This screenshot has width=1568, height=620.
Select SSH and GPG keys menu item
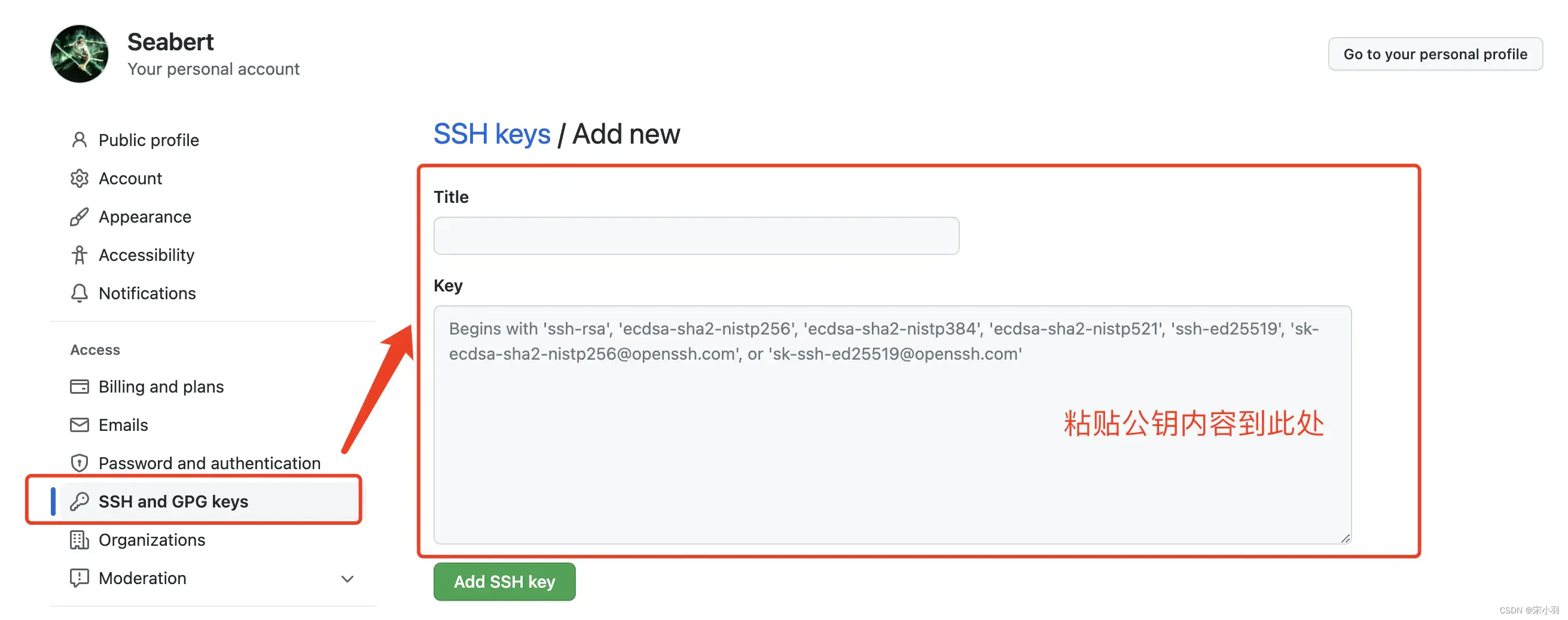tap(173, 502)
